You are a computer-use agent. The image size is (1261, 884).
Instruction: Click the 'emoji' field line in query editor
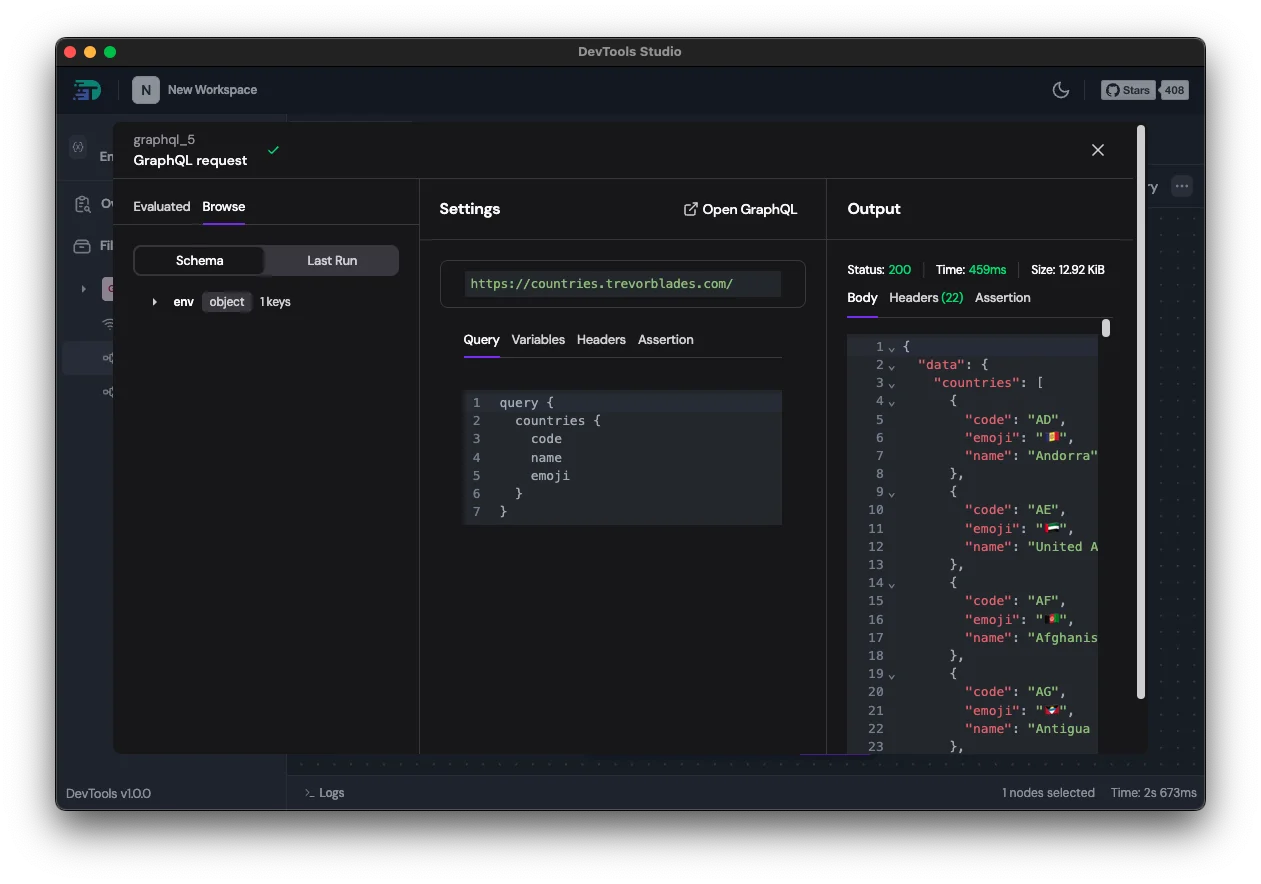pyautogui.click(x=550, y=475)
